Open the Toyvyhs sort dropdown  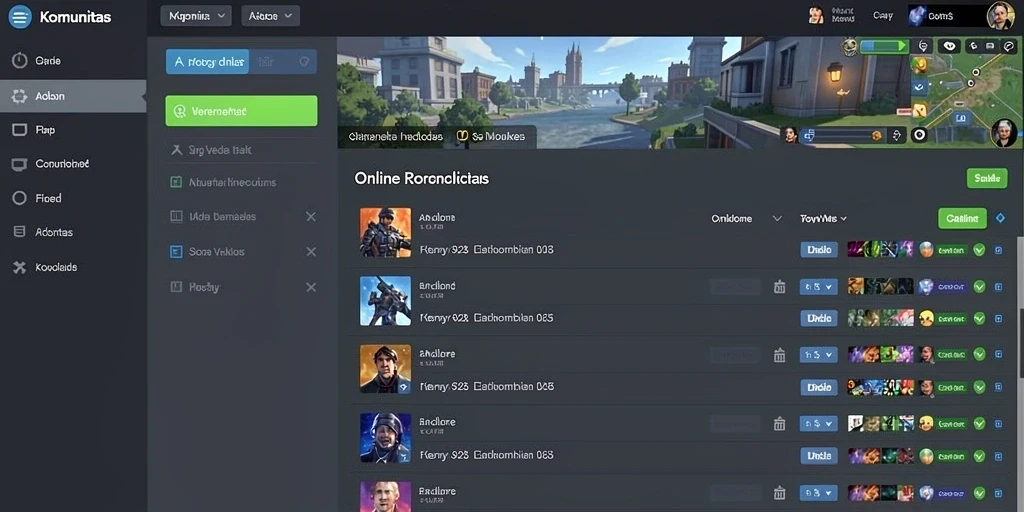tap(824, 219)
